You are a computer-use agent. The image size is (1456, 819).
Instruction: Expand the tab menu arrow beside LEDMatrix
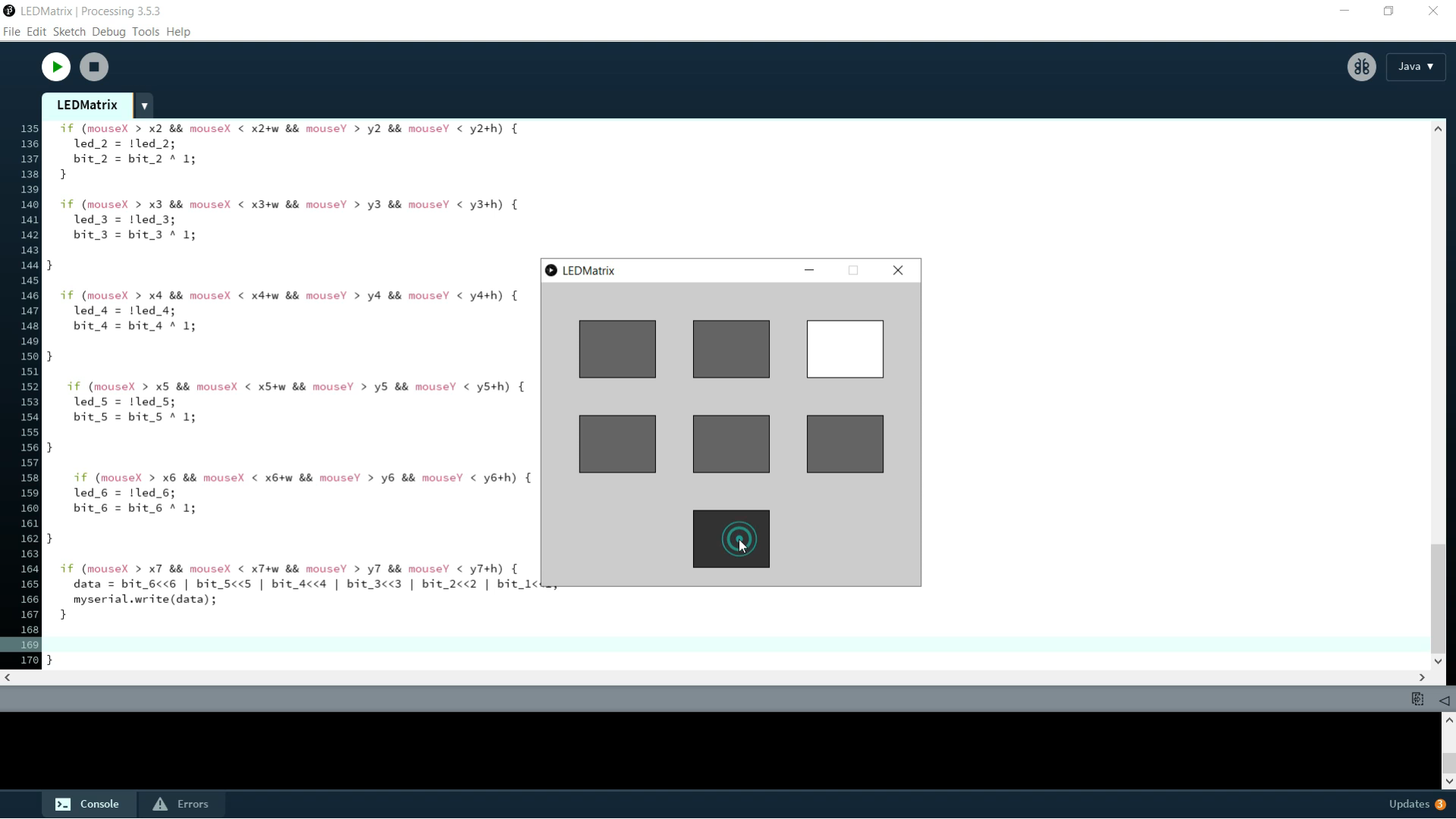[x=144, y=105]
